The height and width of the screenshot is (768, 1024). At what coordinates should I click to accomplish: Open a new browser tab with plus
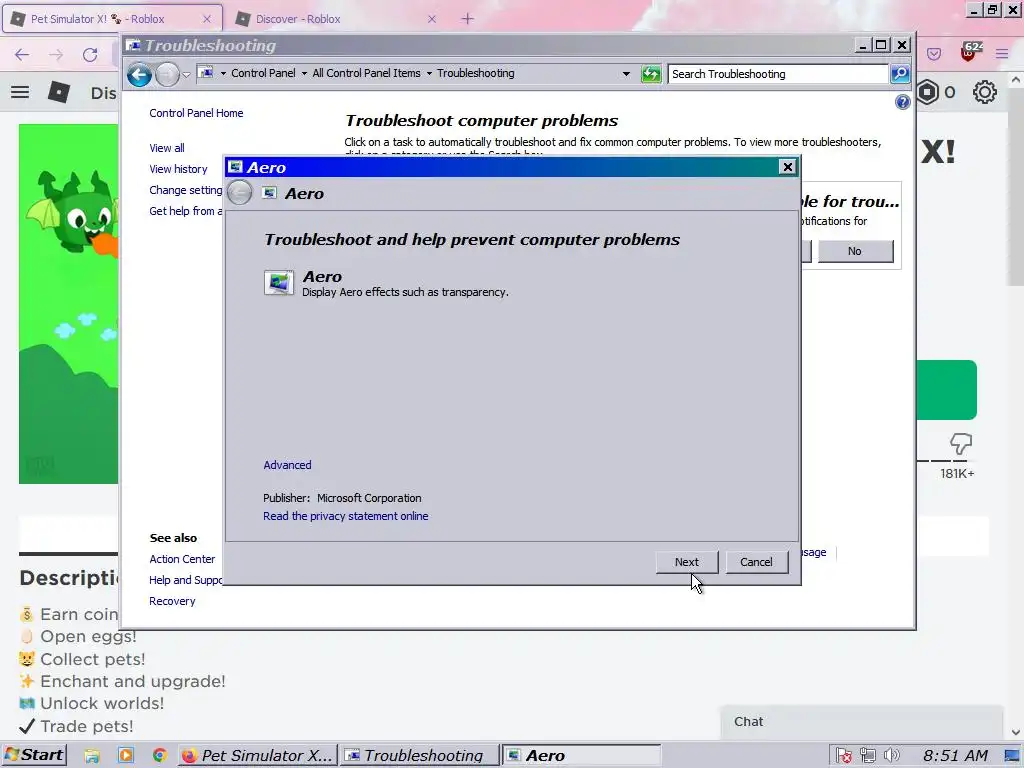[x=467, y=19]
